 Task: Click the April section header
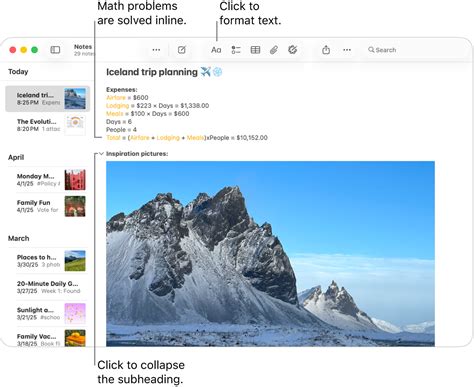click(16, 157)
